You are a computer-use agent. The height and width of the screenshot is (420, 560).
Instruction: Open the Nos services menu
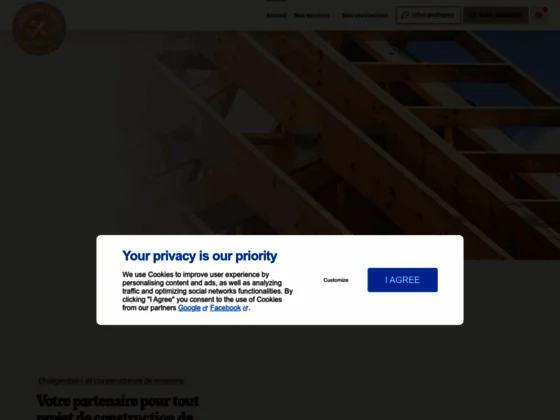tap(311, 15)
